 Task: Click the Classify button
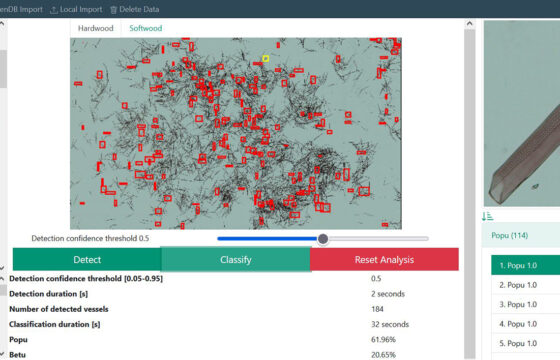pos(236,260)
